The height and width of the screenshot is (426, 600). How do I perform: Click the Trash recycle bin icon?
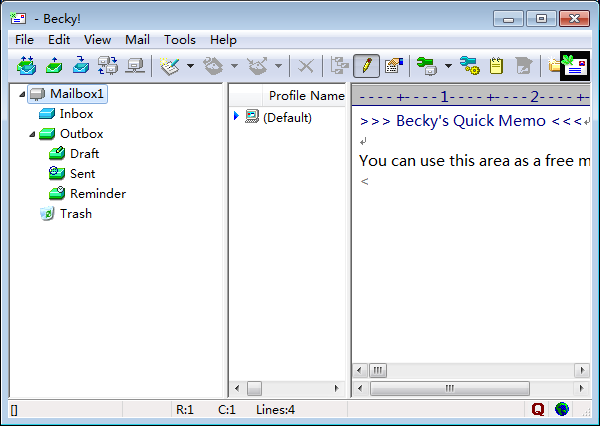tap(47, 214)
